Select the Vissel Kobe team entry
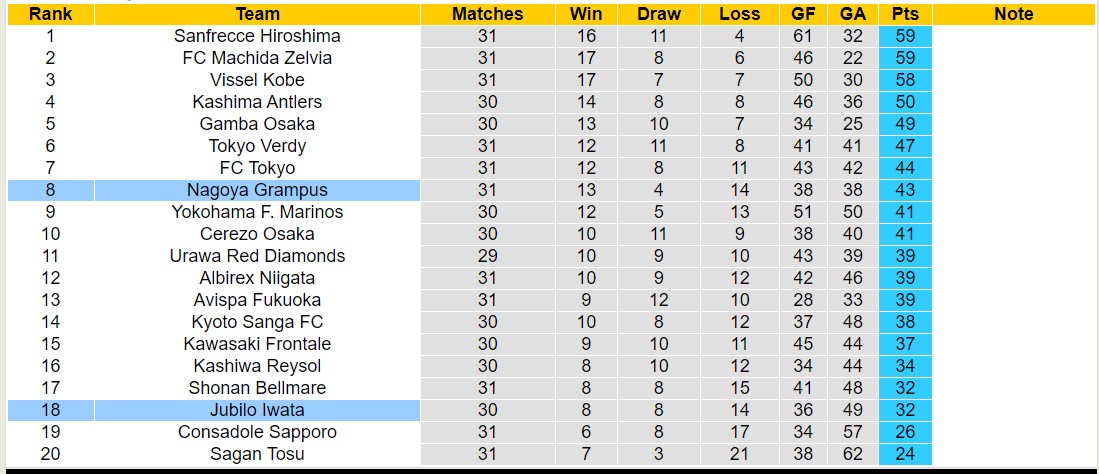Screen dimensions: 1099x474 pyautogui.click(x=257, y=80)
